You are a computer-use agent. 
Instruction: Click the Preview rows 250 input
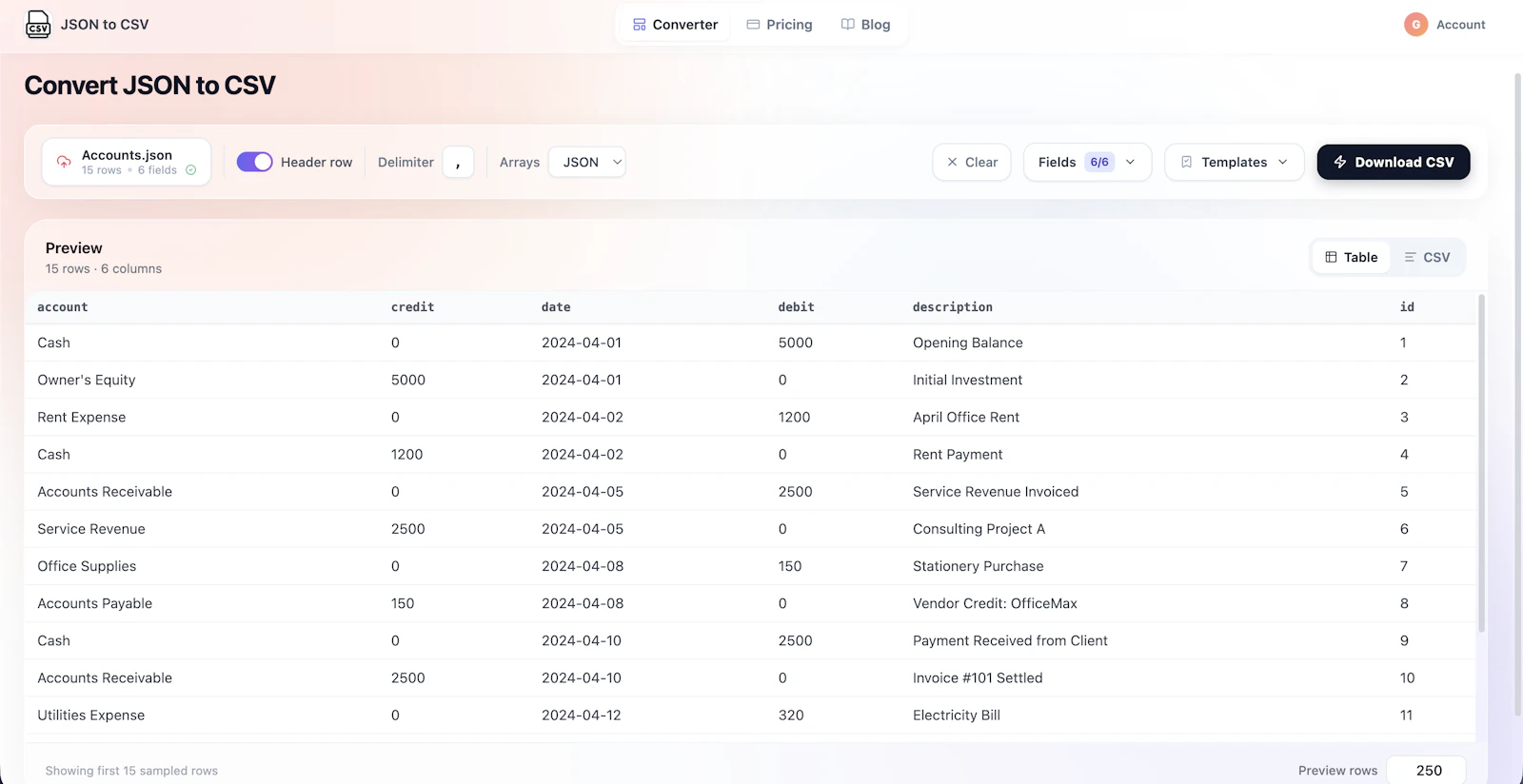click(x=1426, y=771)
